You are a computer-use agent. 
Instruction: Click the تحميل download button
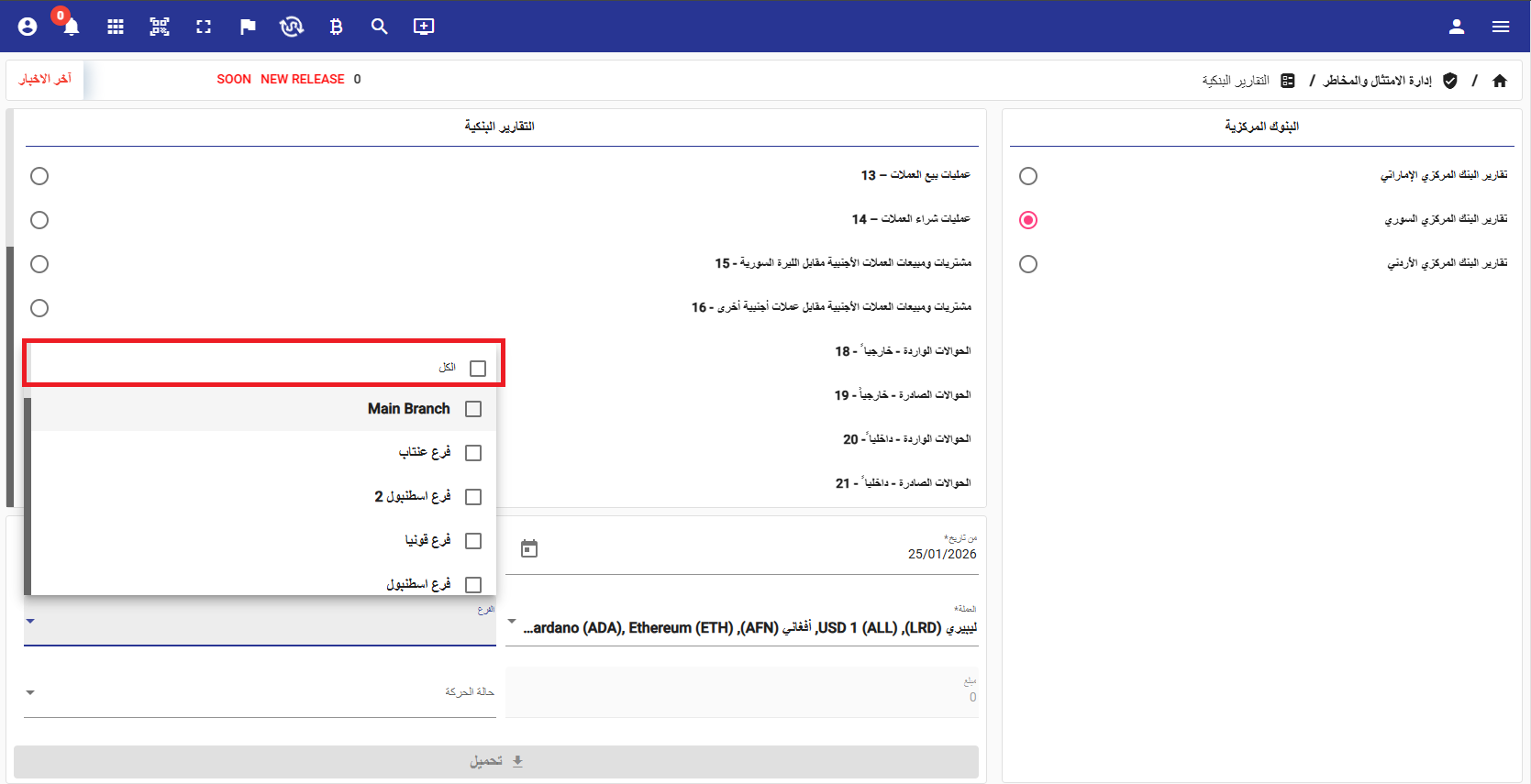[496, 761]
